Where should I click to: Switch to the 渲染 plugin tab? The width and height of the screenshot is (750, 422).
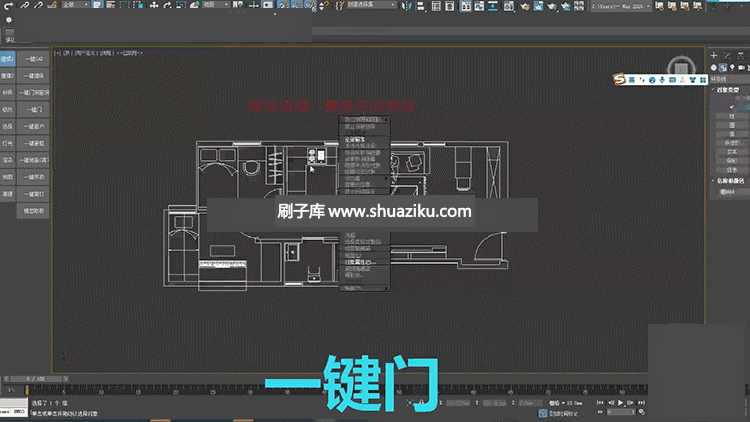[x=7, y=160]
